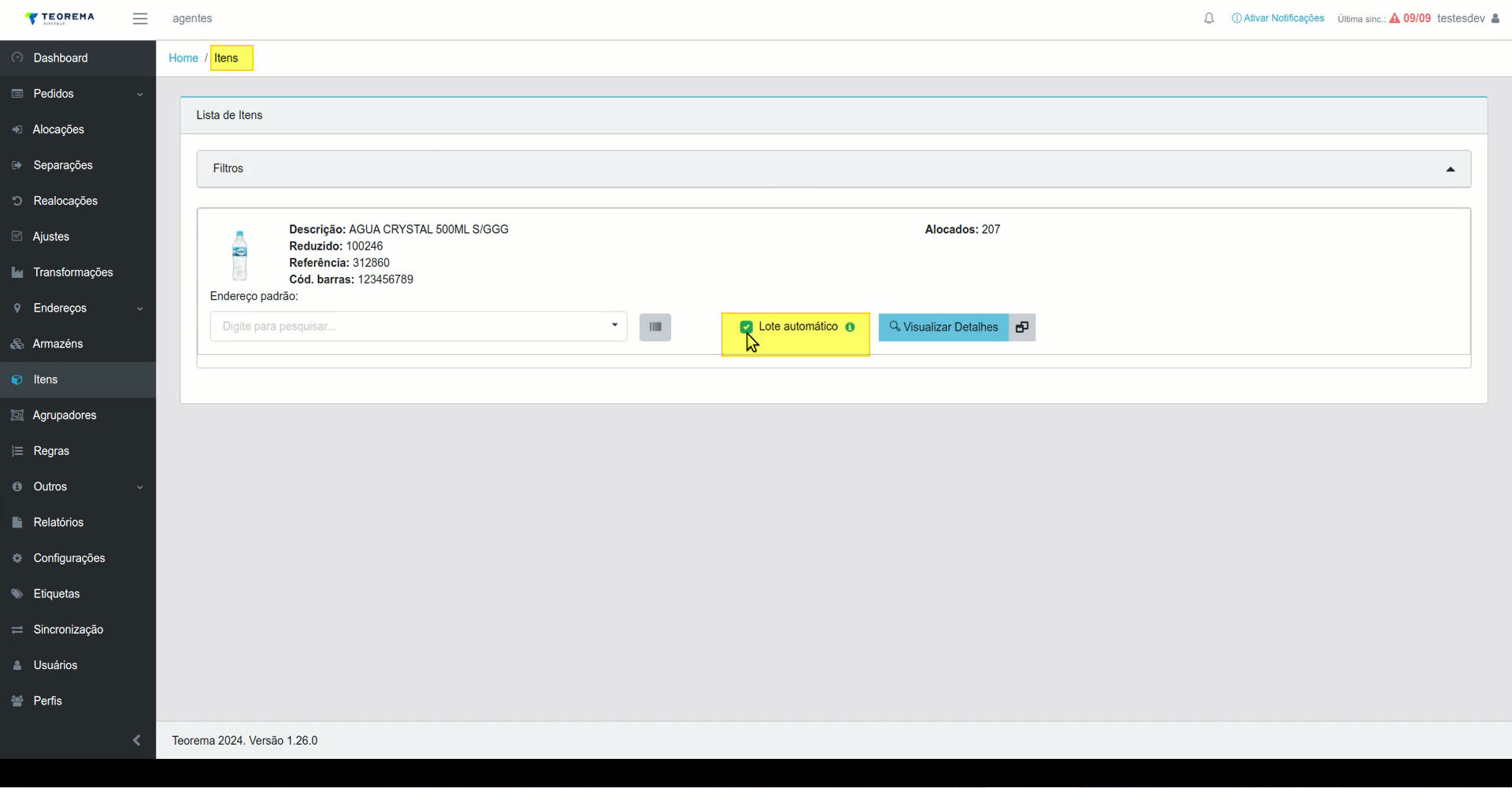Click the Teorema logo
1512x788 pixels.
pyautogui.click(x=59, y=18)
